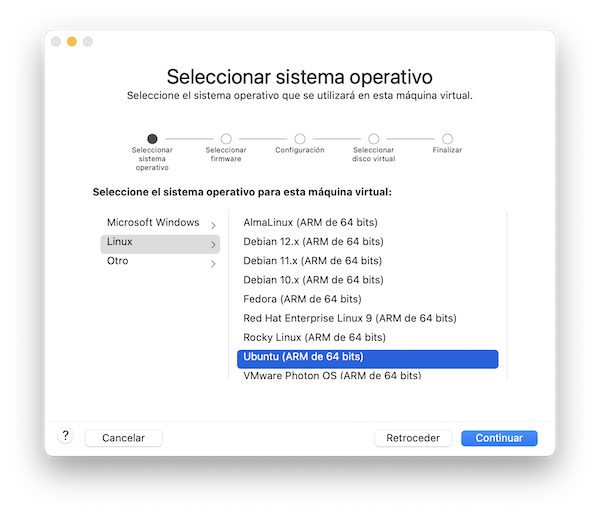Click the Configuración step circle
The width and height of the screenshot is (600, 515).
click(300, 139)
